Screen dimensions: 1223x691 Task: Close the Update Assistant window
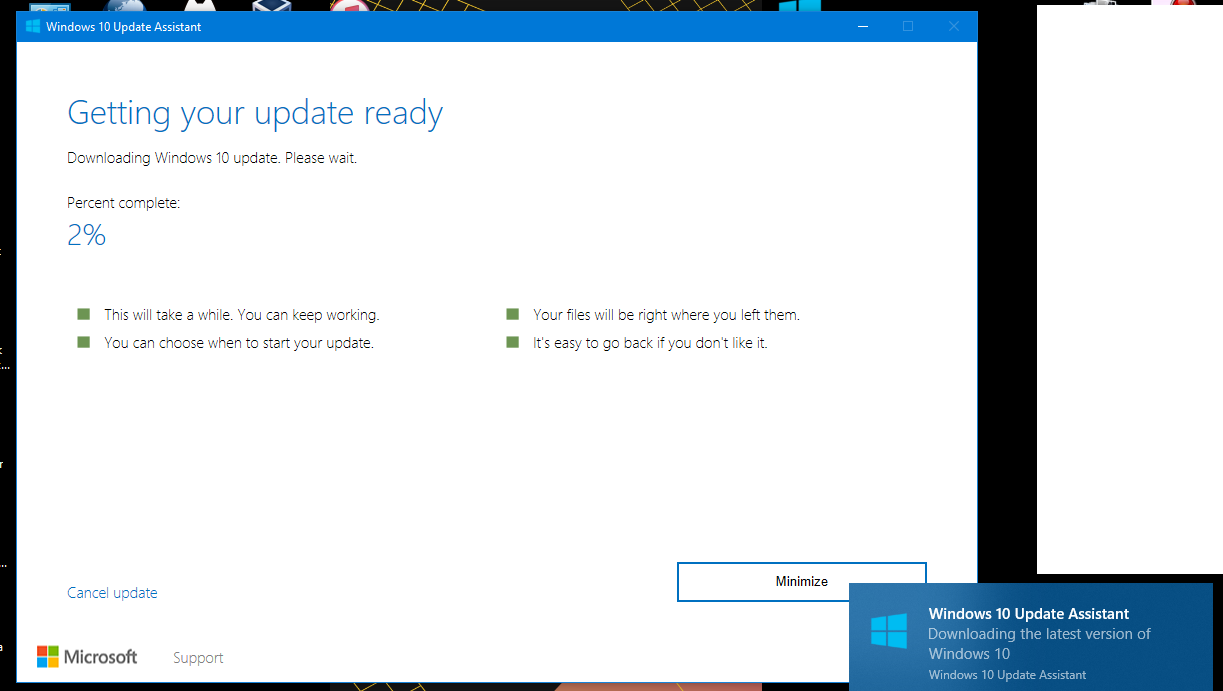tap(954, 27)
